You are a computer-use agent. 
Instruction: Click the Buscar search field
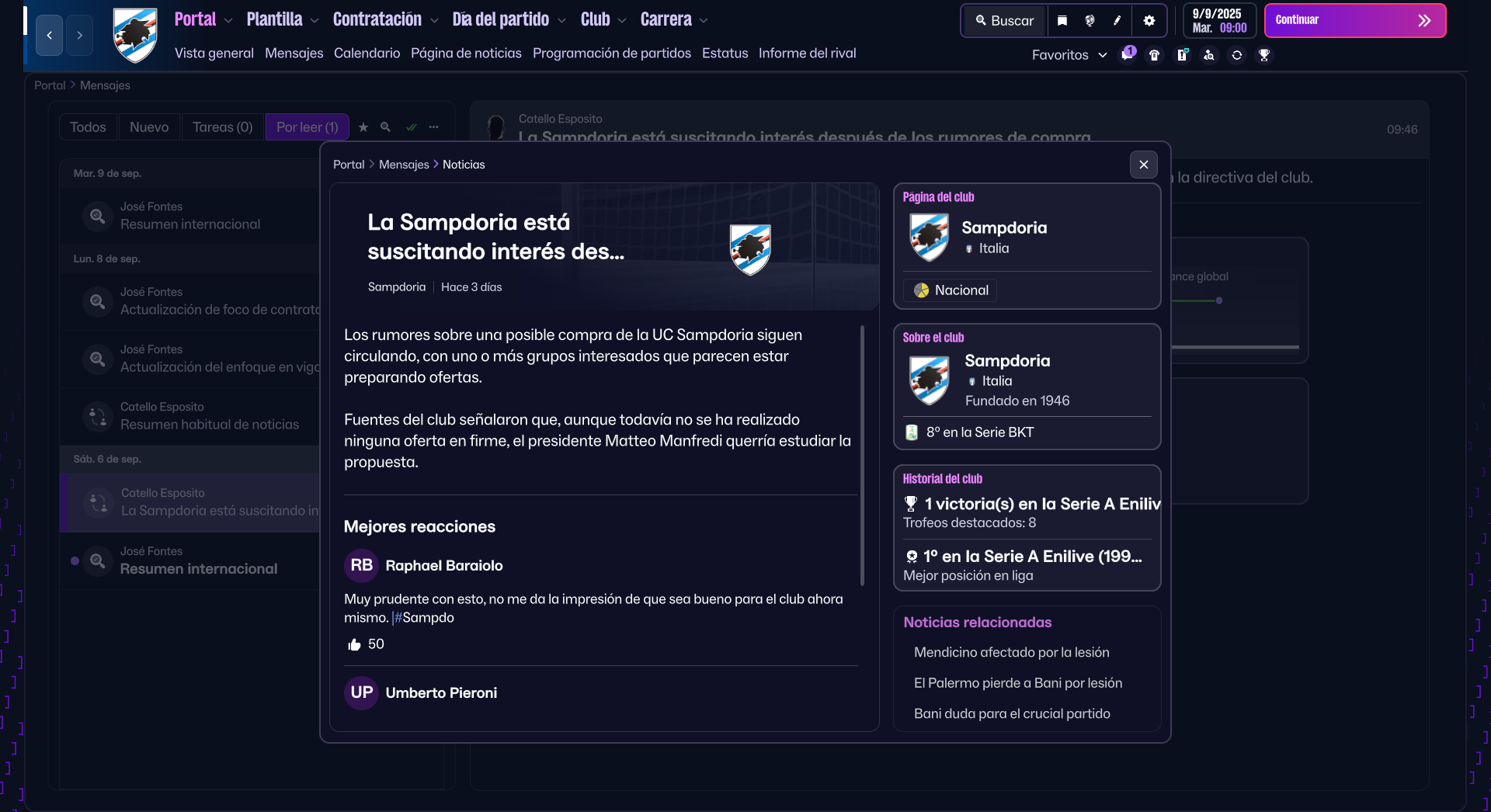[1005, 21]
